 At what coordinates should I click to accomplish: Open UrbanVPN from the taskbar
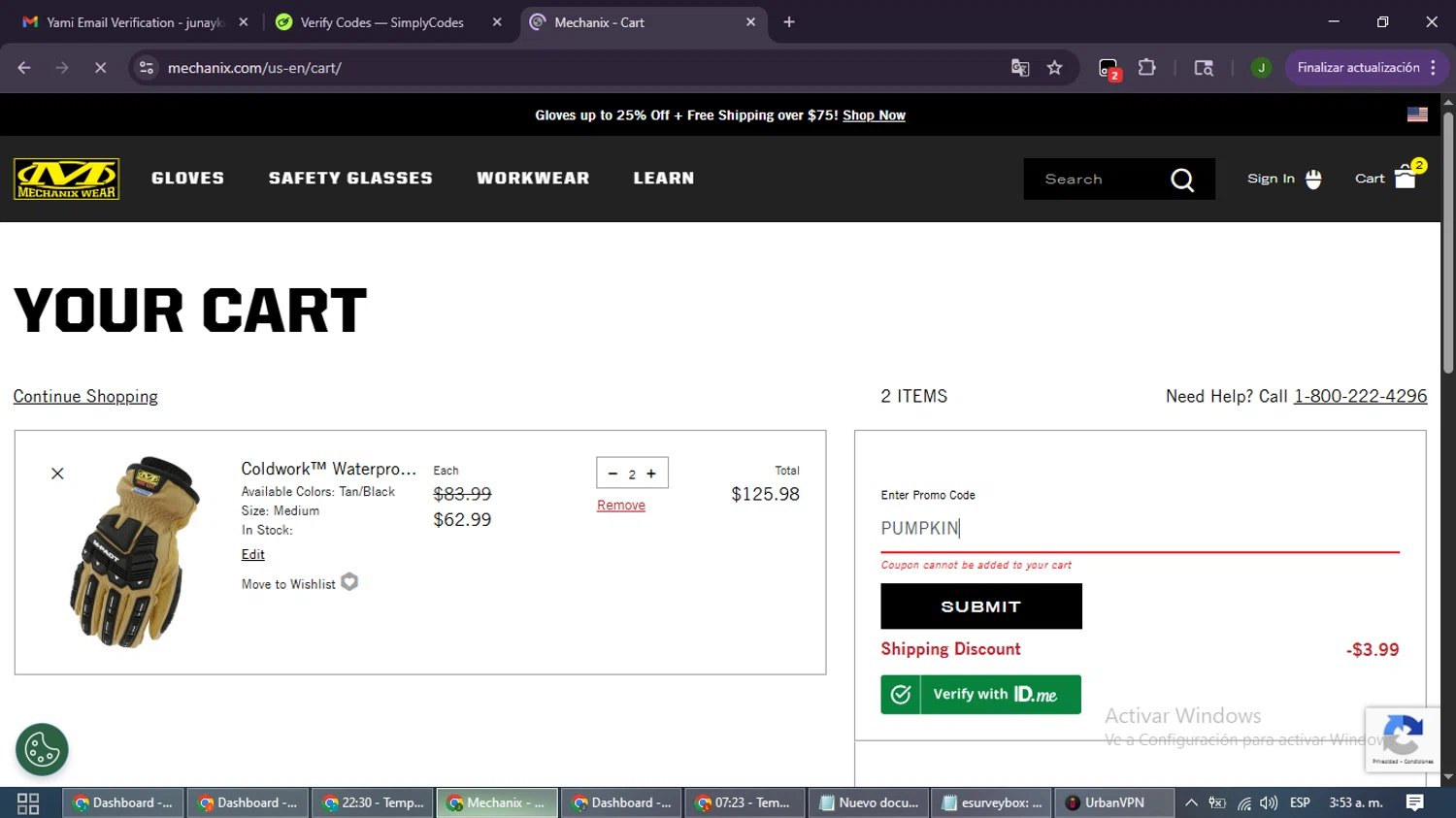point(1113,802)
